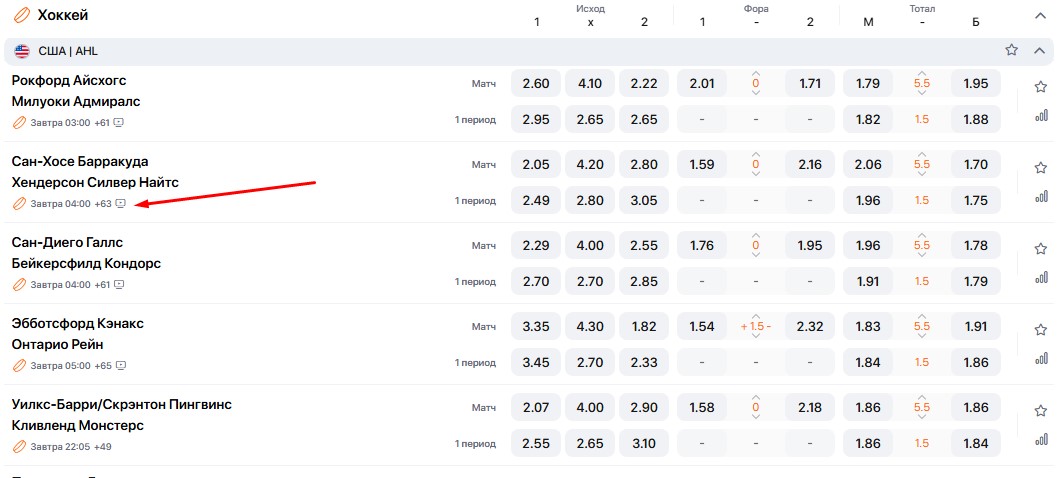The height and width of the screenshot is (478, 1058).
Task: Favorite the San Jose Barracuda match with star
Action: (1040, 168)
